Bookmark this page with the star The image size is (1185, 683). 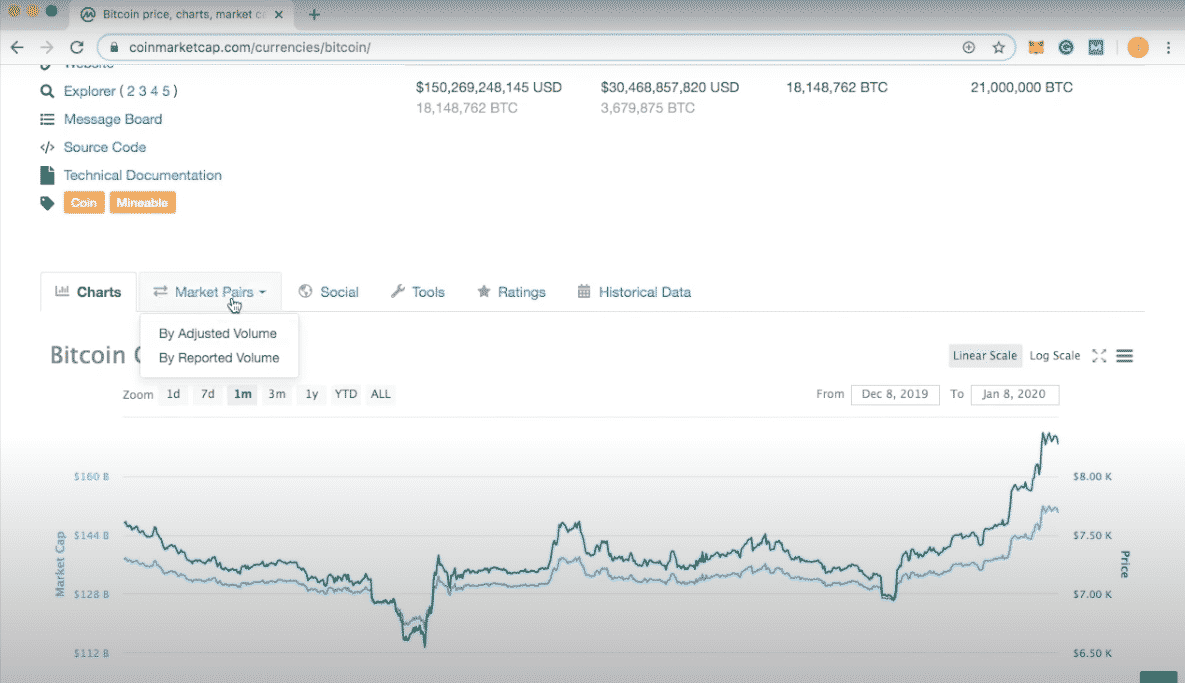998,47
